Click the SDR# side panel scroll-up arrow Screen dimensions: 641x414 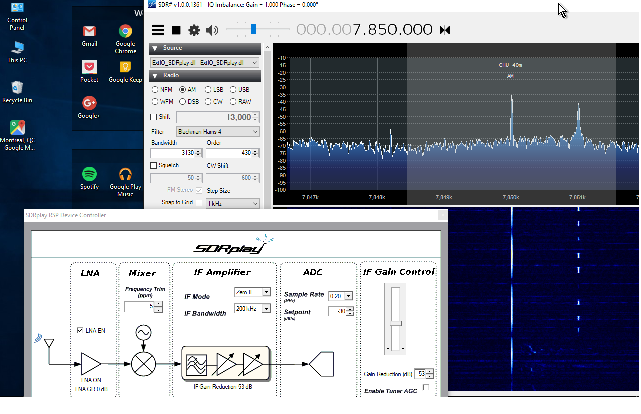(x=267, y=48)
